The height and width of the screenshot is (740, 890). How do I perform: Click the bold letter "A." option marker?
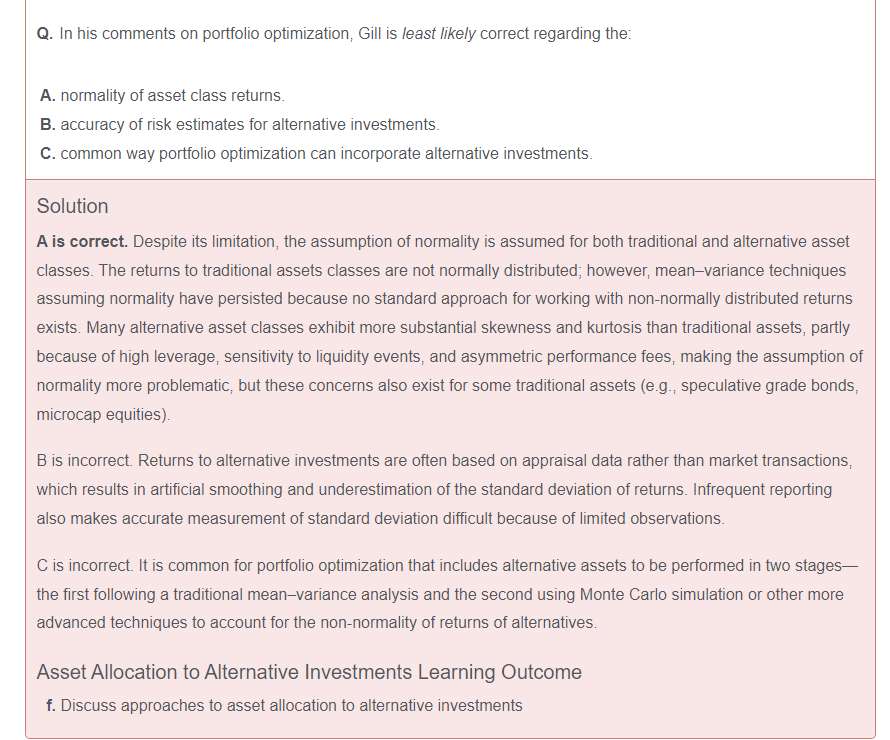pyautogui.click(x=48, y=95)
